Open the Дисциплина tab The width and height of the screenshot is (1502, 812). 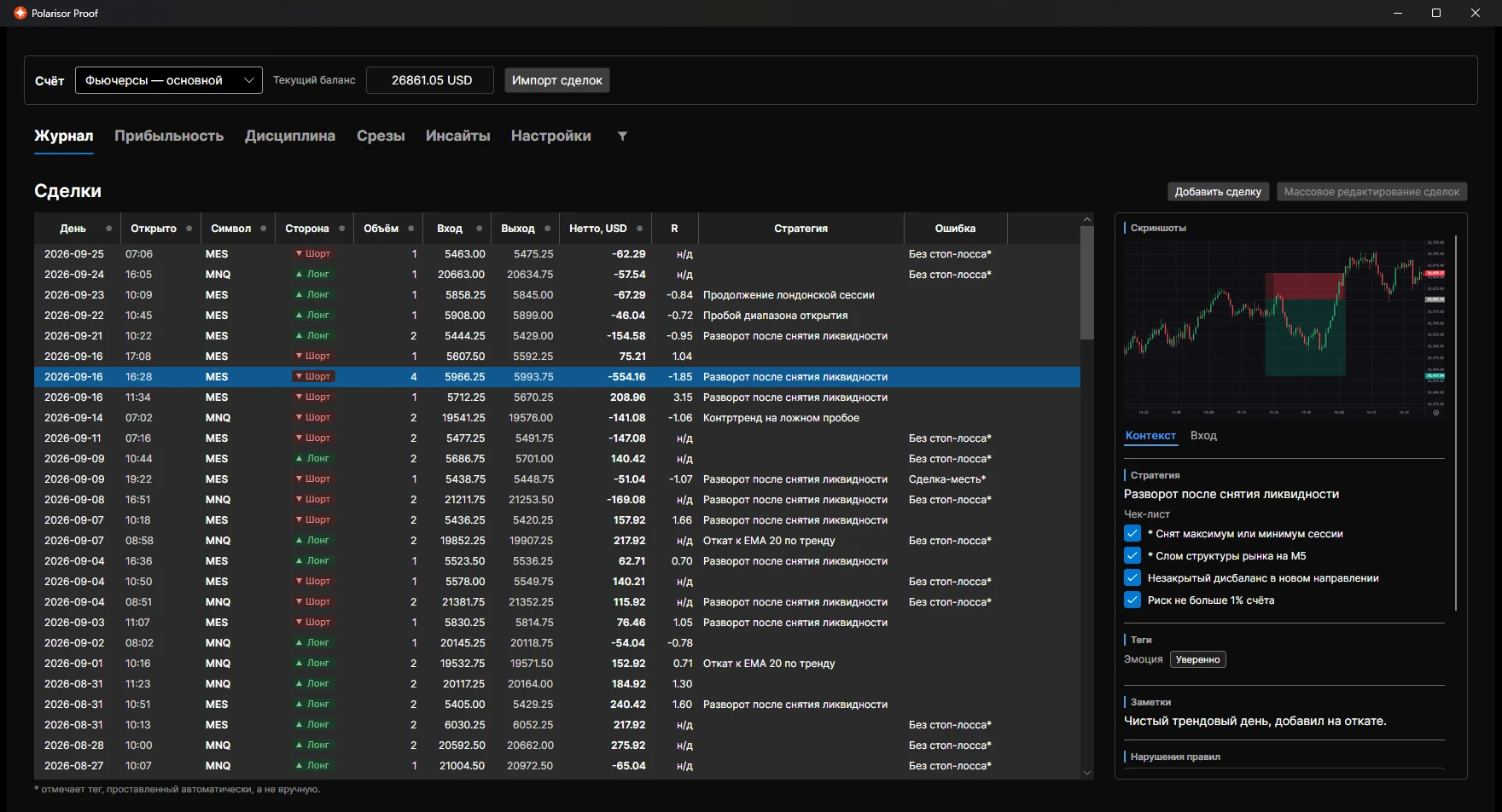(x=290, y=136)
